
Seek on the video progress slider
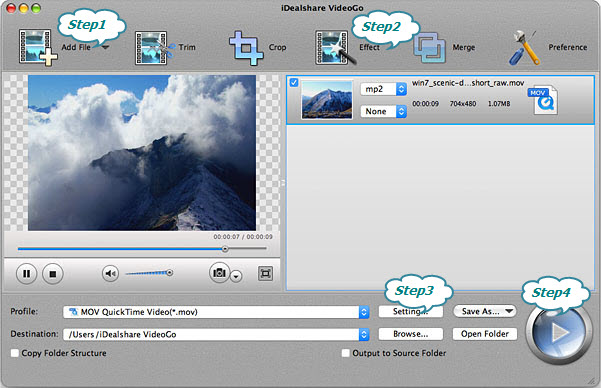142,249
